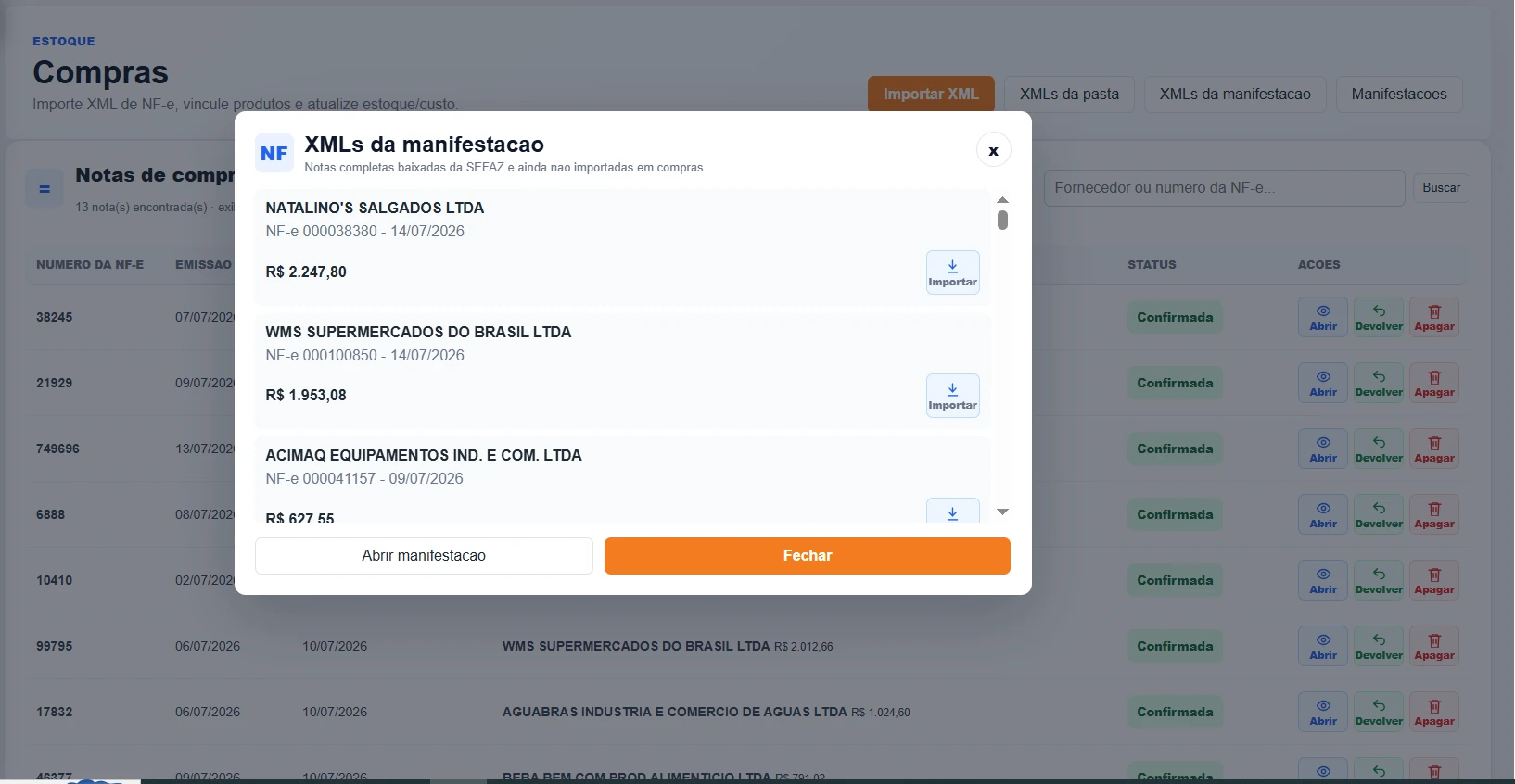Click the ESTOQUE breadcrumb label
The image size is (1515, 784).
click(64, 42)
